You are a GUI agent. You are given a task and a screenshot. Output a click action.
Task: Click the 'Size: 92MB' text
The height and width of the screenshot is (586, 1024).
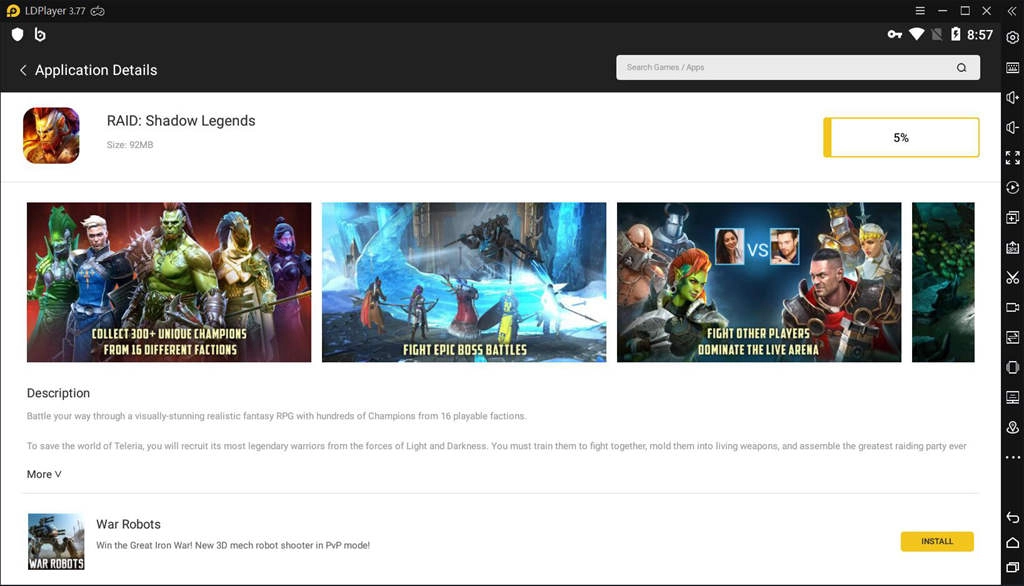pyautogui.click(x=130, y=144)
